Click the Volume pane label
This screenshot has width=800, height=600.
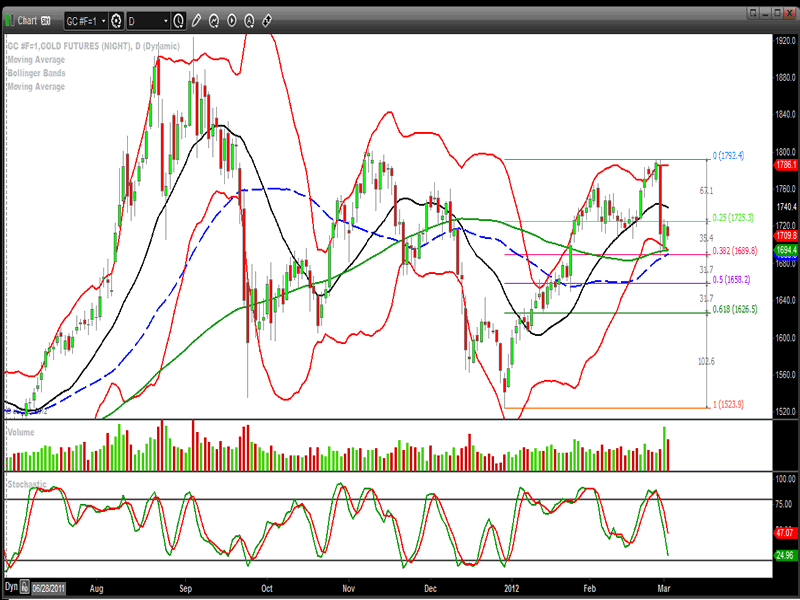[x=21, y=432]
